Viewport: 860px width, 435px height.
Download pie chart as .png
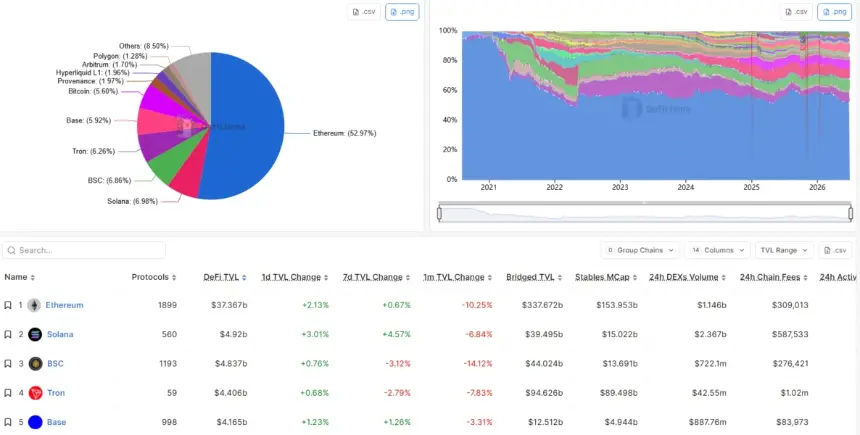click(x=402, y=12)
